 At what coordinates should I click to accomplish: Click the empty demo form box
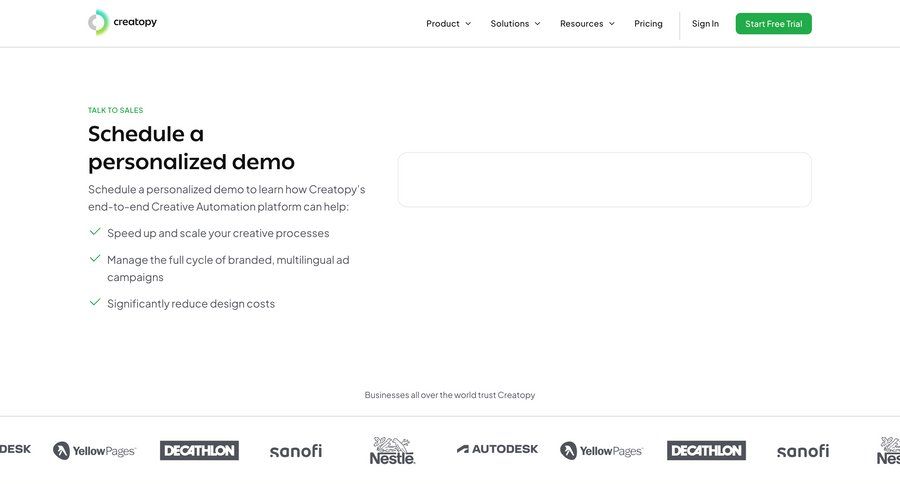[604, 180]
